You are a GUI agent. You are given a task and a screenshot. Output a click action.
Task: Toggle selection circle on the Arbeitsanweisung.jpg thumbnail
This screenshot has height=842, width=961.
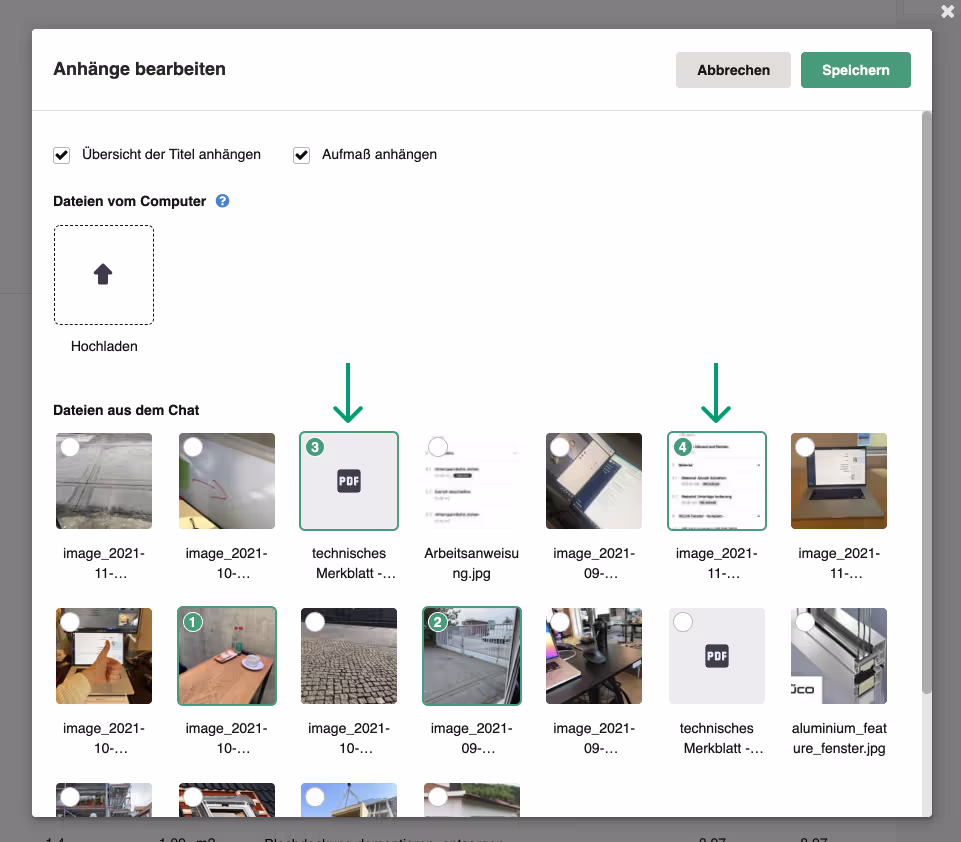pos(438,447)
